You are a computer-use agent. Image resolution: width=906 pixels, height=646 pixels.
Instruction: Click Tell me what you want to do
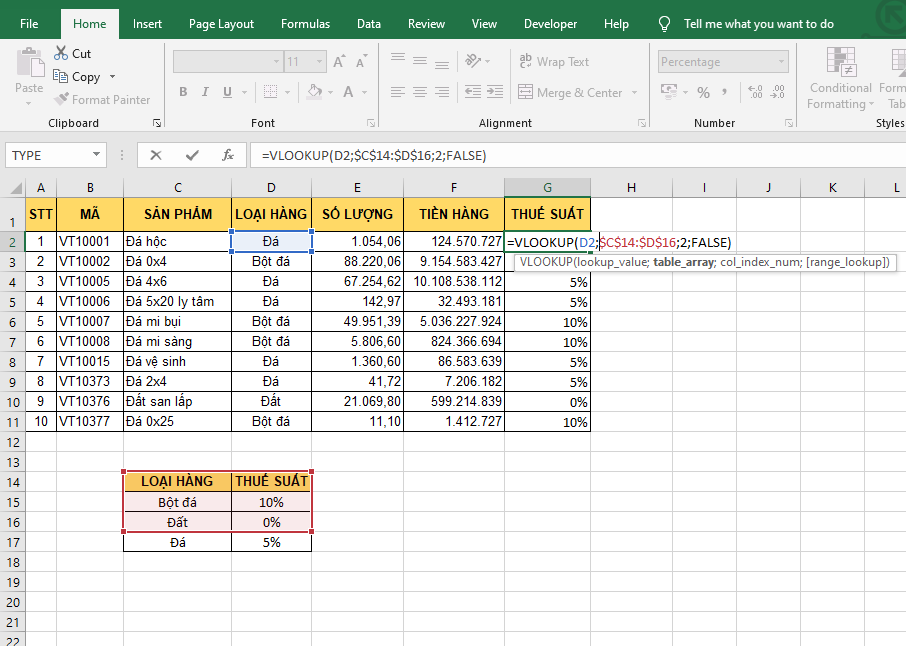758,24
